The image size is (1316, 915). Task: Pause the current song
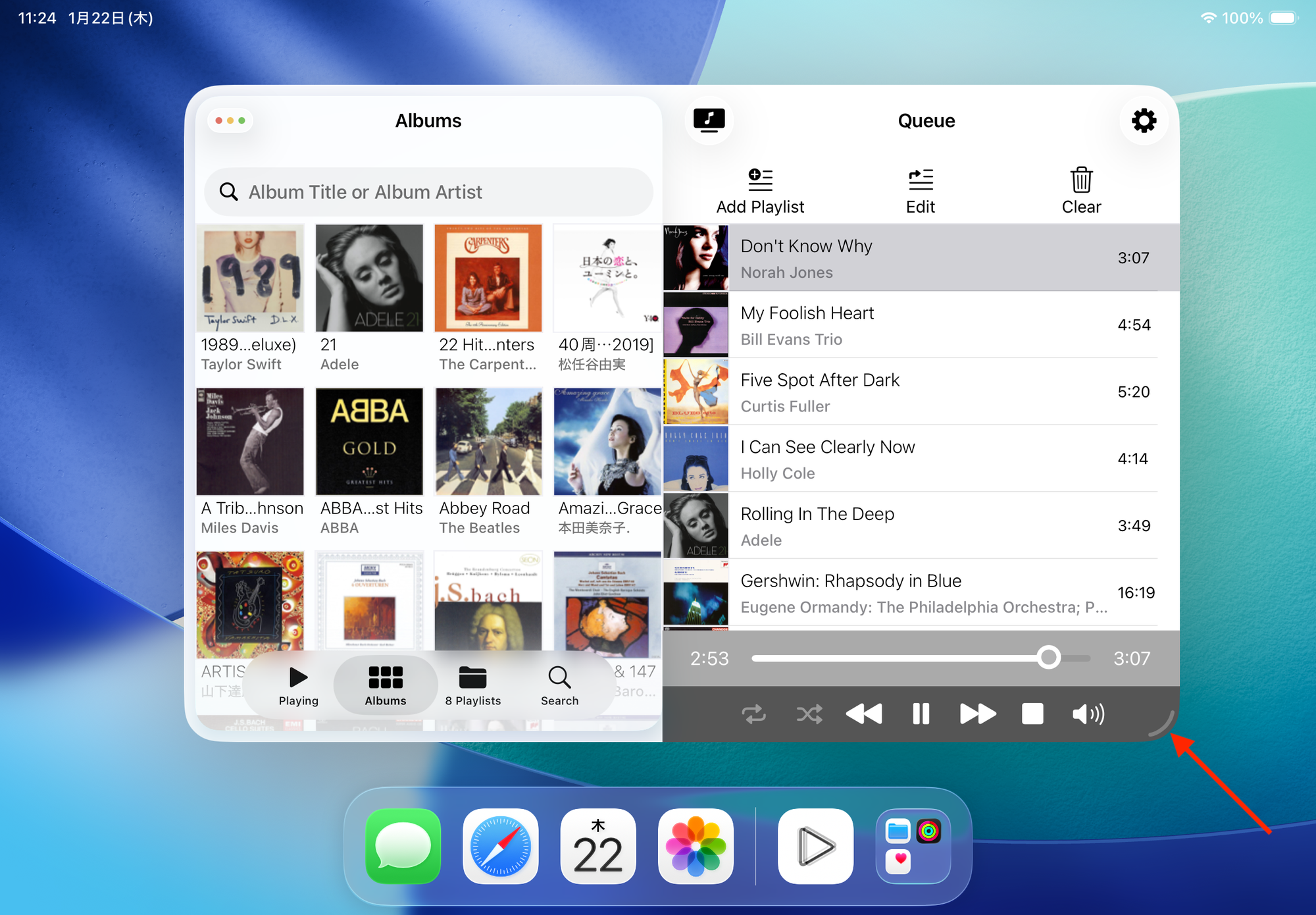921,714
